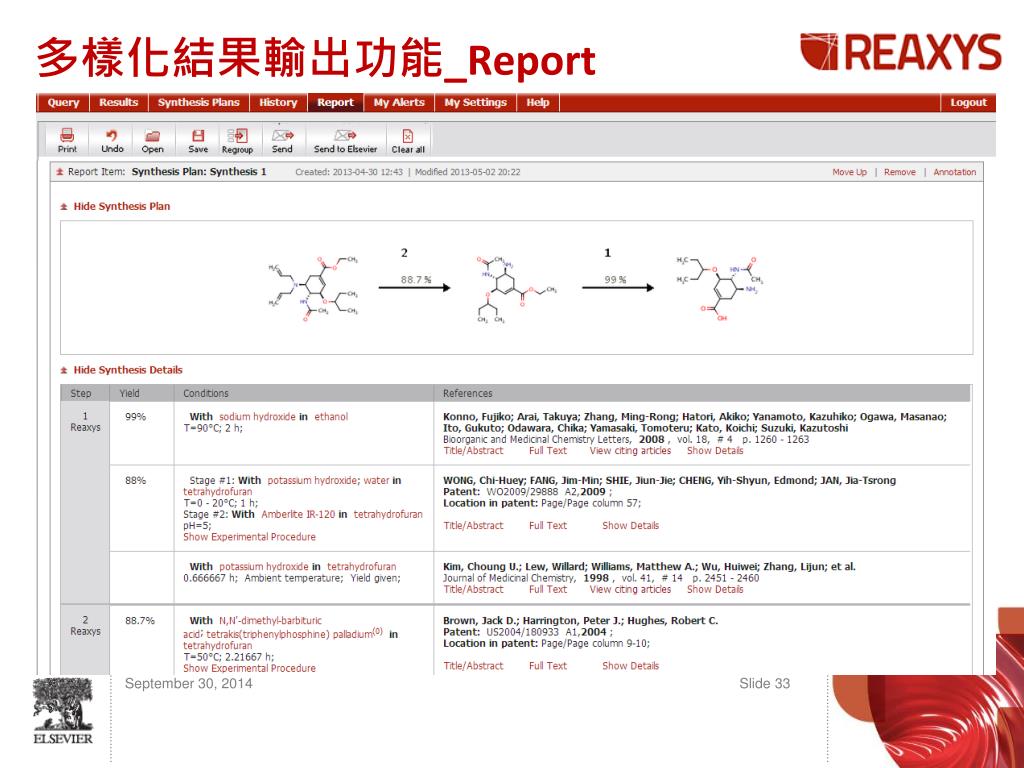This screenshot has width=1024, height=768.
Task: Click the starting material diallyl structure
Action: coord(313,287)
